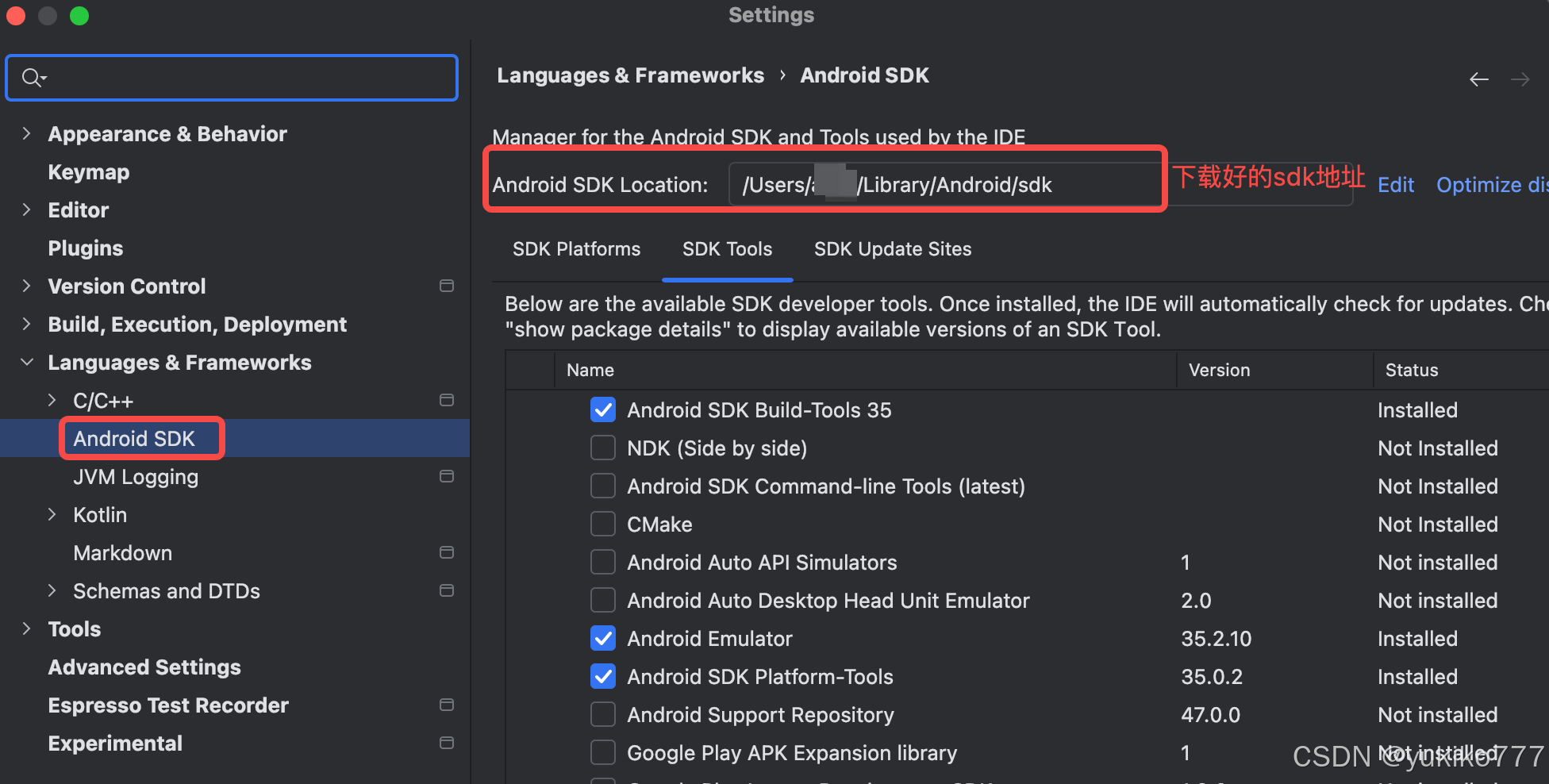The height and width of the screenshot is (784, 1549).
Task: Click version 35.0.2 of Platform-Tools
Action: coord(1212,677)
